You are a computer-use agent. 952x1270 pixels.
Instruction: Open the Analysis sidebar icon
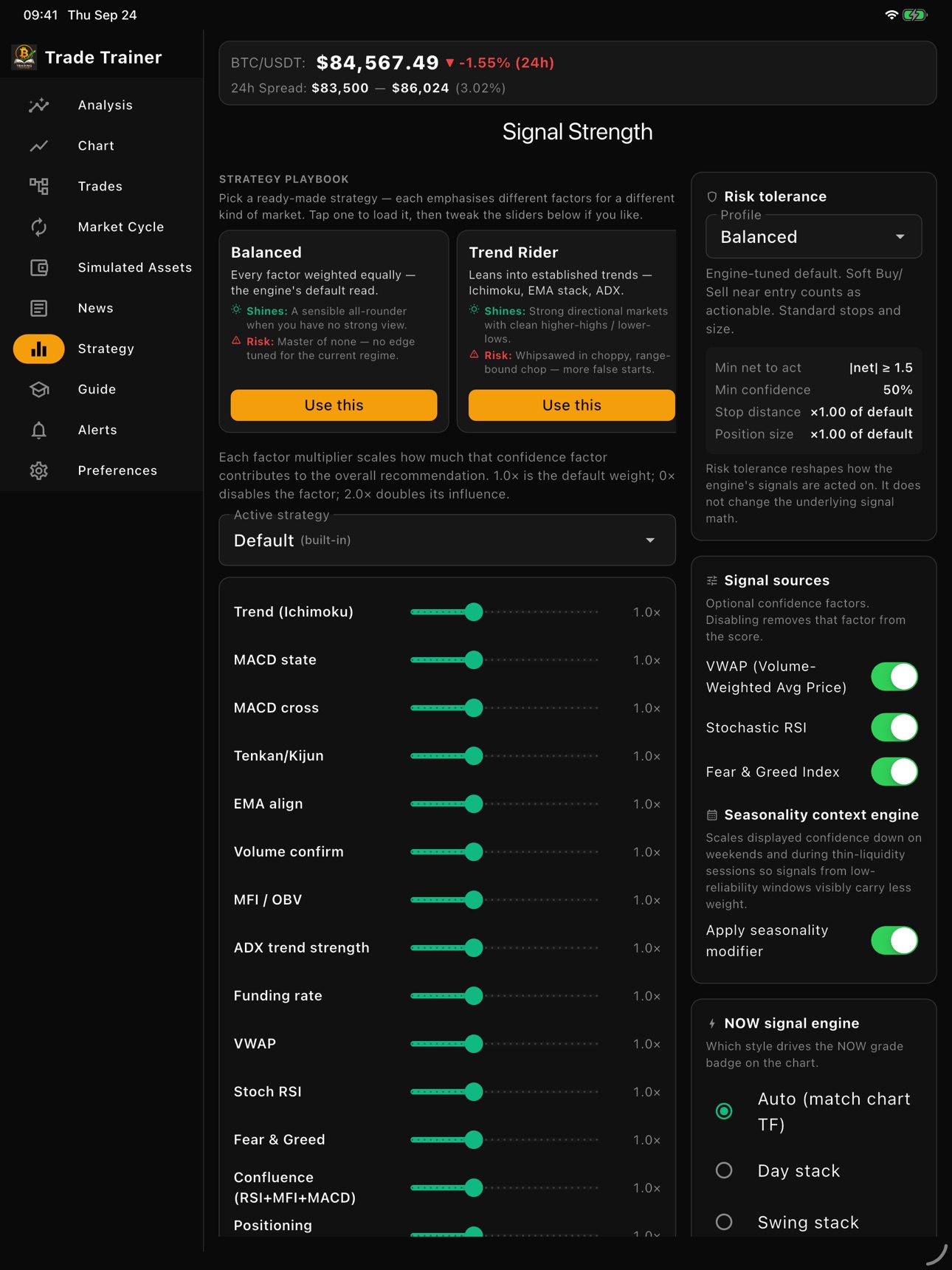[39, 106]
